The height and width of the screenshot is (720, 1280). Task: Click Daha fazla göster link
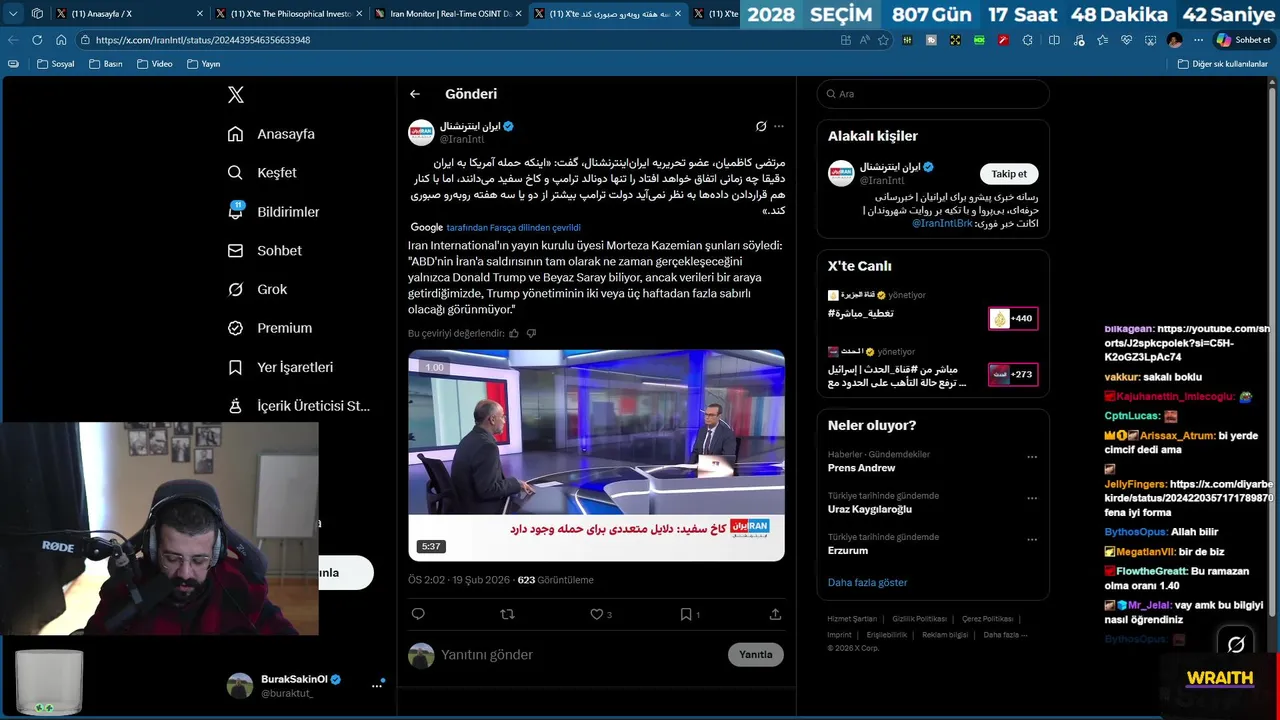click(867, 582)
